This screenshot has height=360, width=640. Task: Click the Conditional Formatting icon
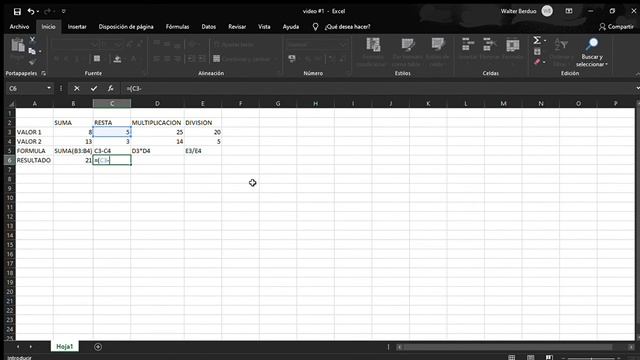pyautogui.click(x=373, y=45)
